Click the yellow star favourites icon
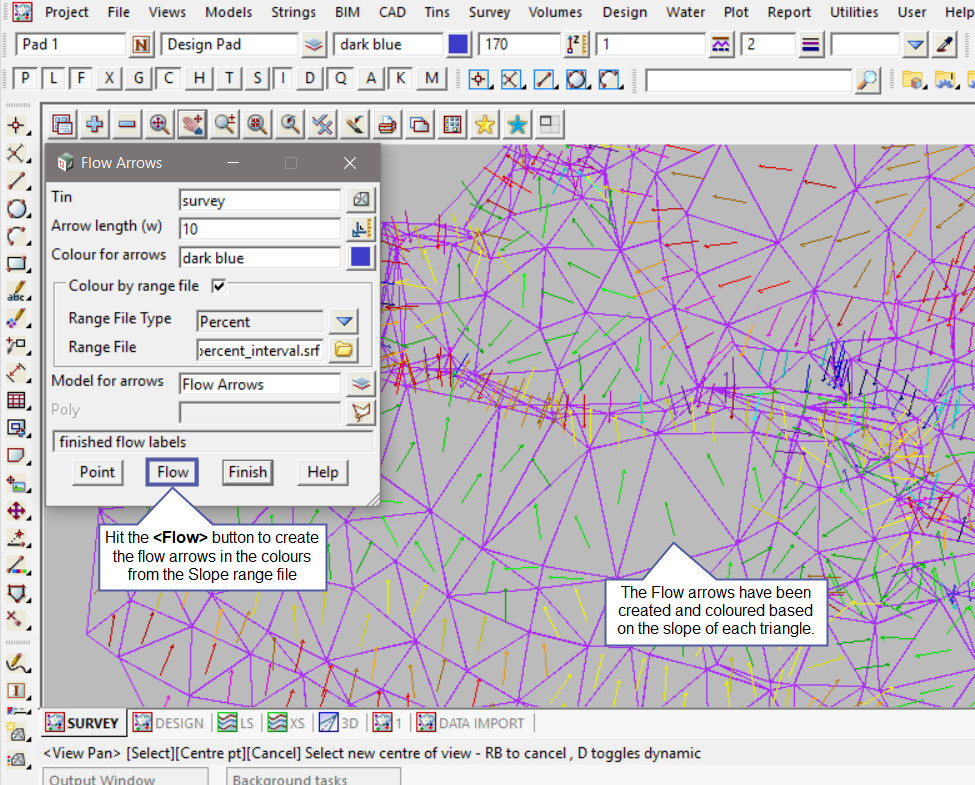Image resolution: width=975 pixels, height=785 pixels. tap(485, 124)
